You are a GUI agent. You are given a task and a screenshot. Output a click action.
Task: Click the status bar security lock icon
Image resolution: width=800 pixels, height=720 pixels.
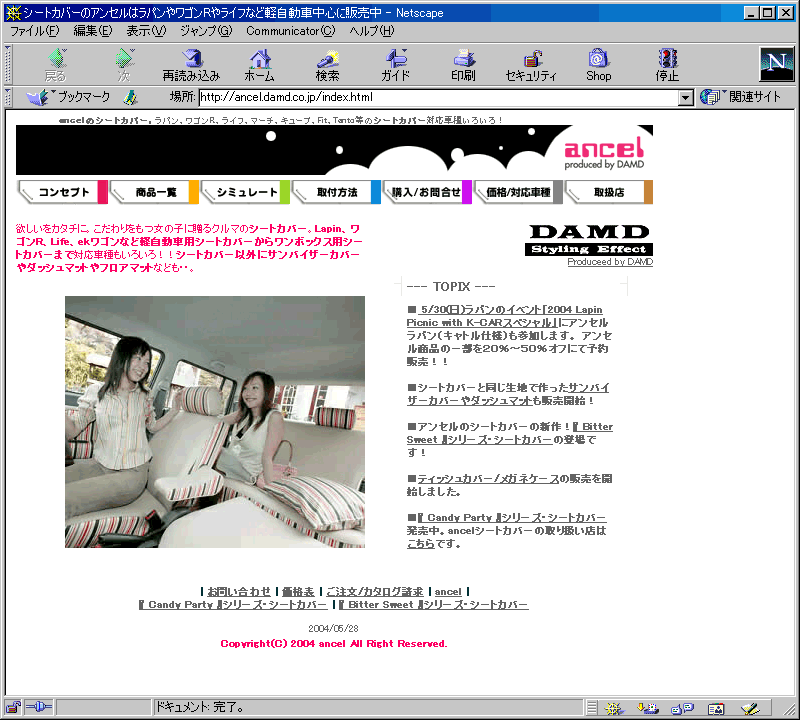[x=13, y=707]
